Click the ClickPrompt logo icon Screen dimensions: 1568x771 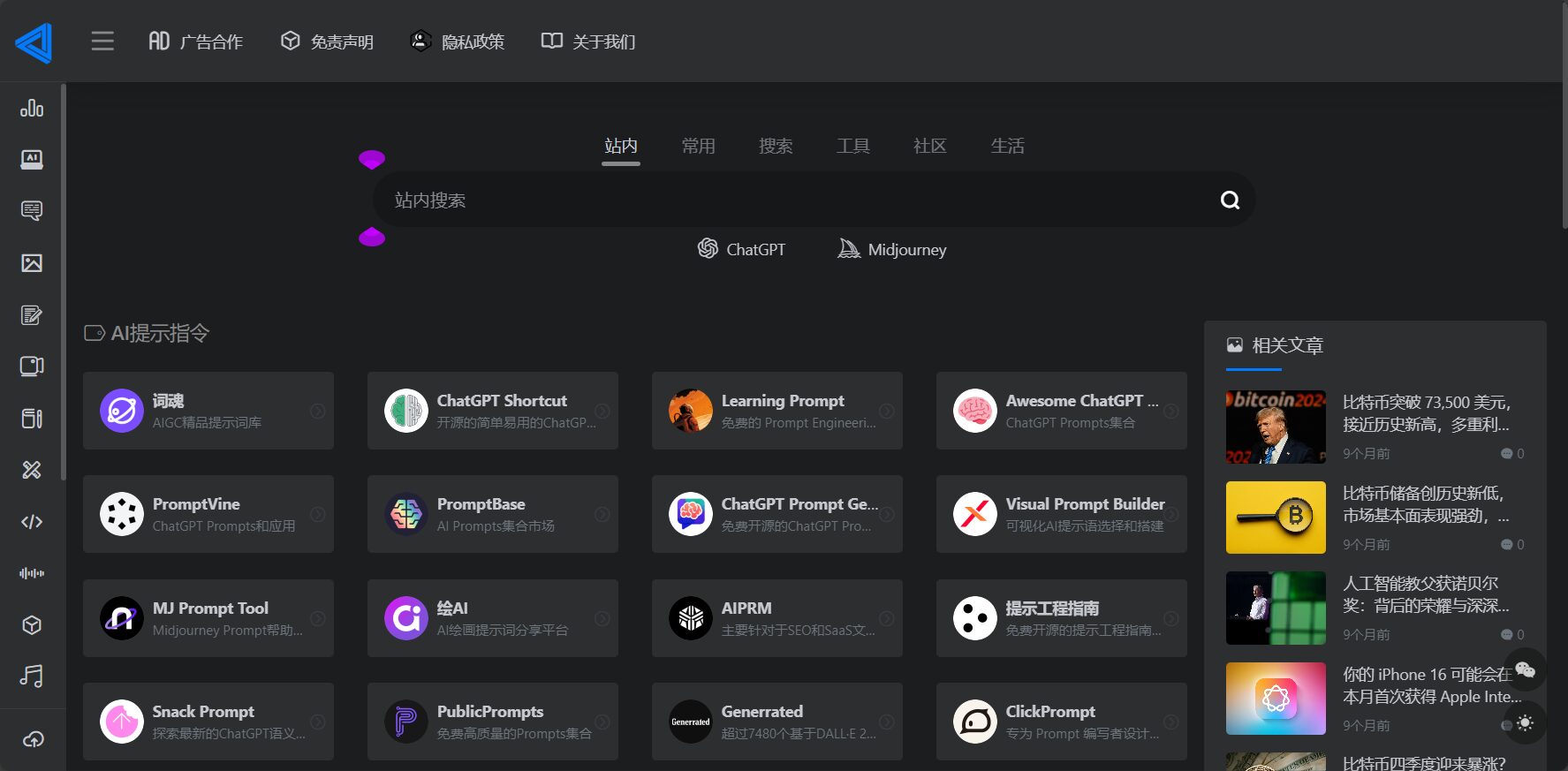[x=975, y=722]
